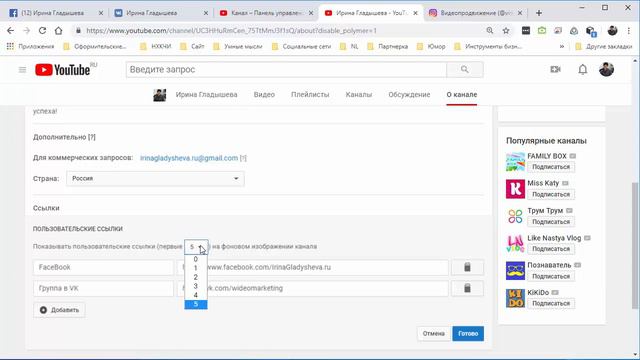
Task: Select option 4 in the dropdown list
Action: [x=196, y=295]
